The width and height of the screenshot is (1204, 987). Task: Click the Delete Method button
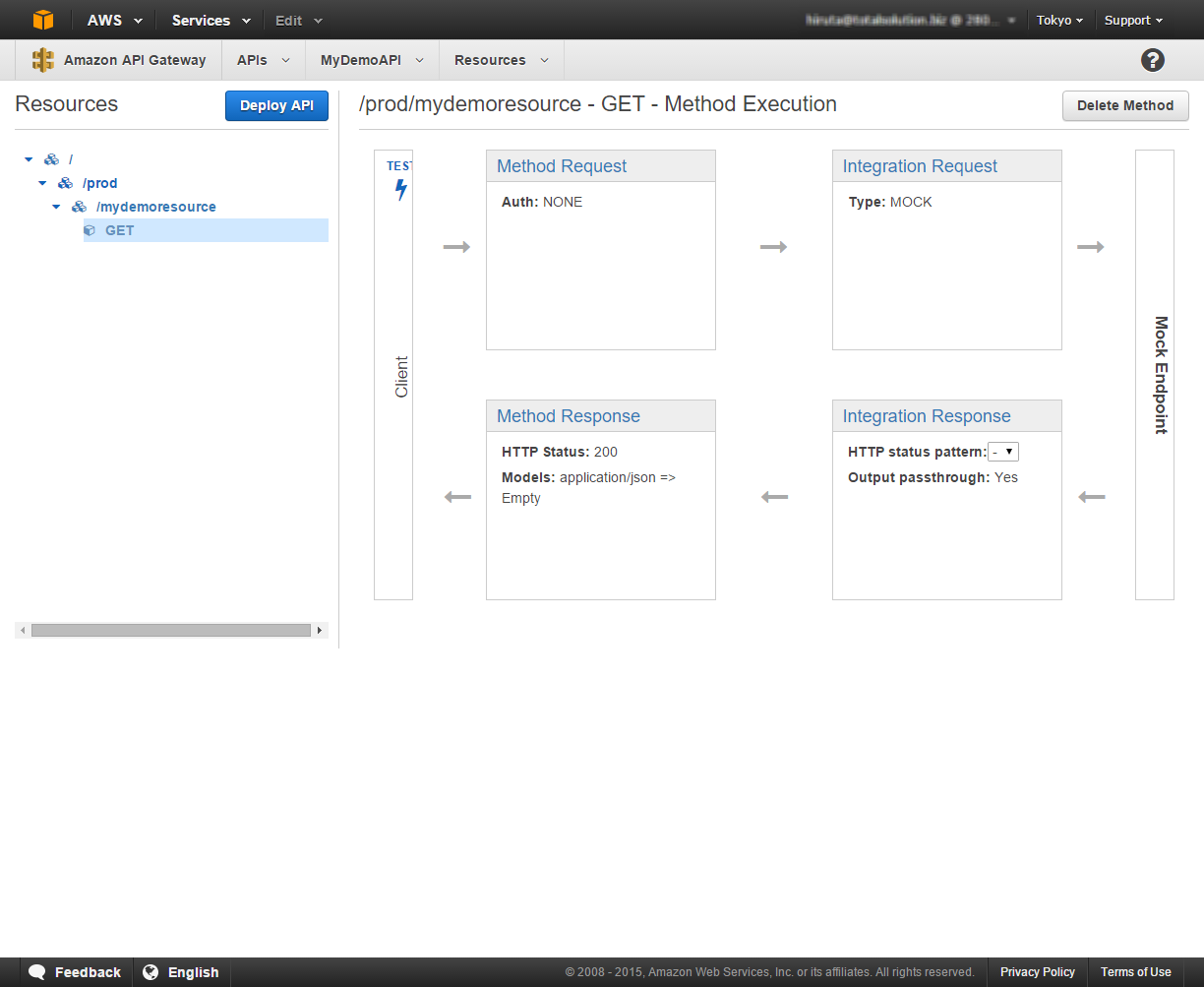1125,105
